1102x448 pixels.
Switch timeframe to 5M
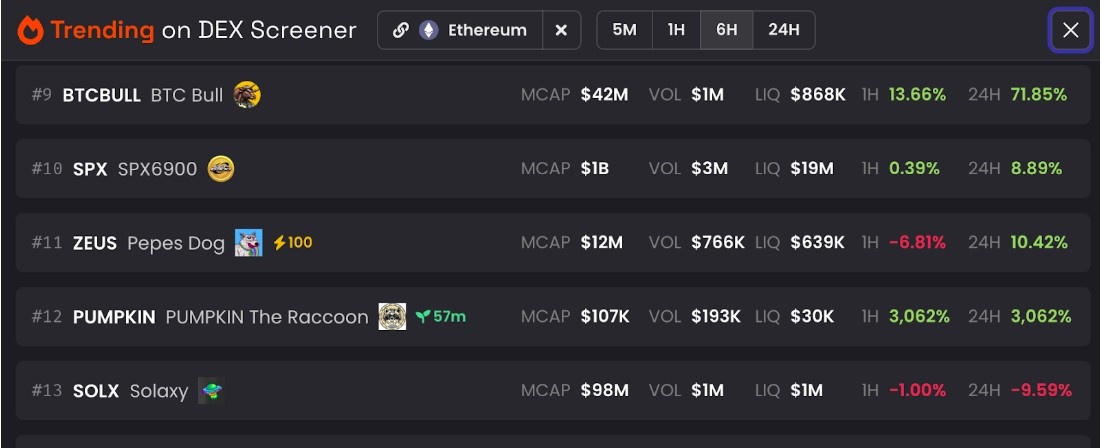pyautogui.click(x=624, y=30)
